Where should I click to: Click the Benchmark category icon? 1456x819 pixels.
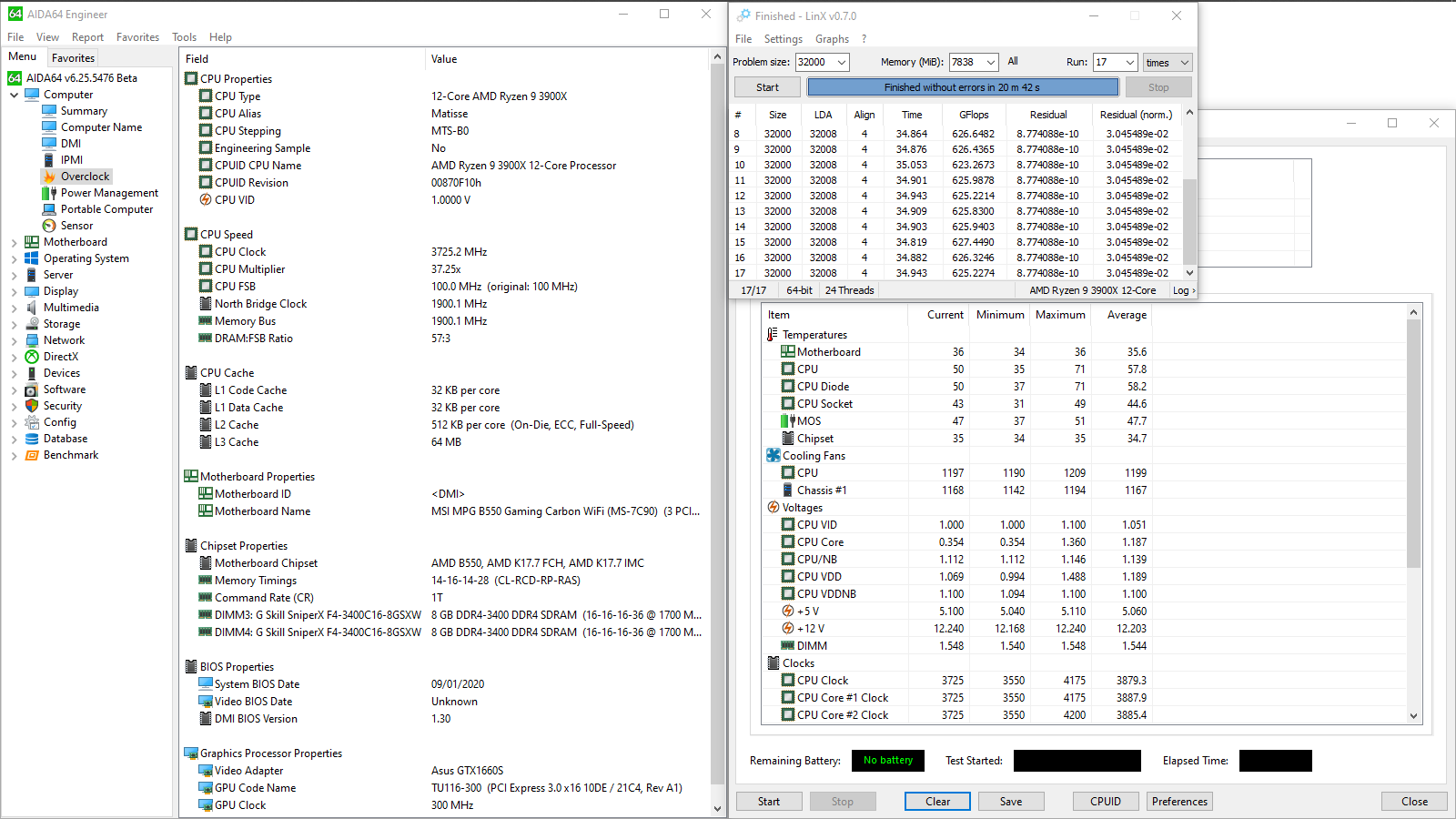pos(32,455)
